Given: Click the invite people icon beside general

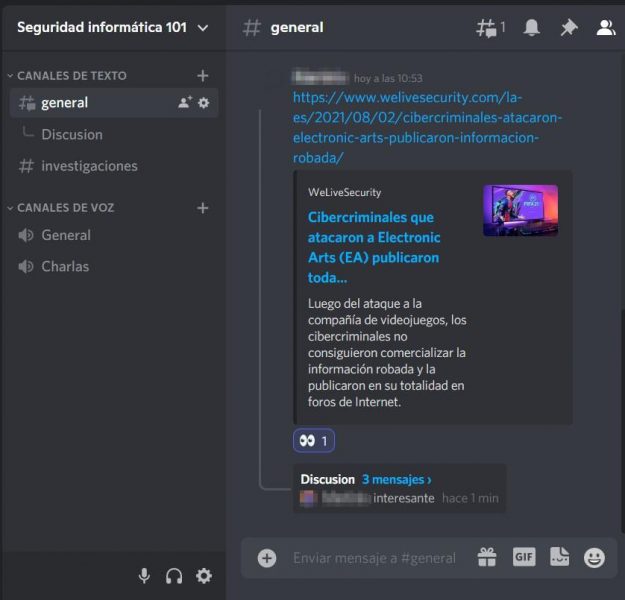Looking at the screenshot, I should click(x=184, y=102).
